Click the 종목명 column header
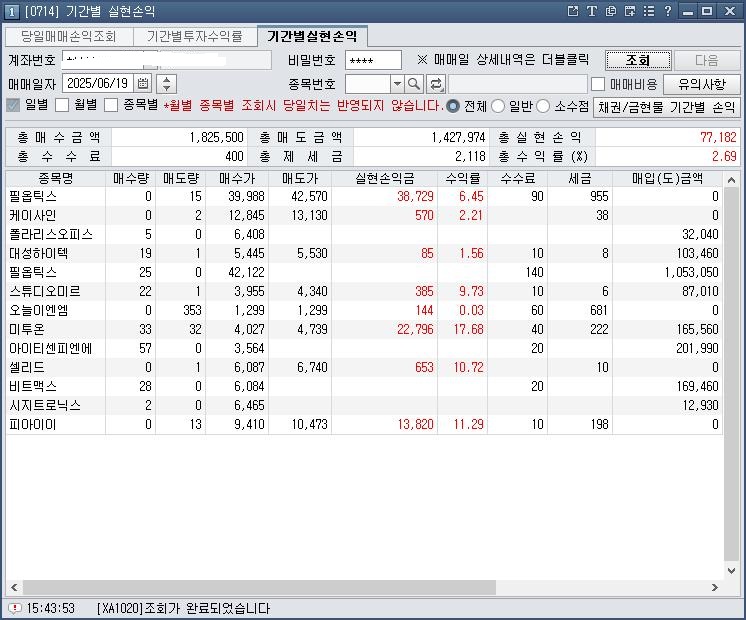The height and width of the screenshot is (620, 746). [x=56, y=178]
